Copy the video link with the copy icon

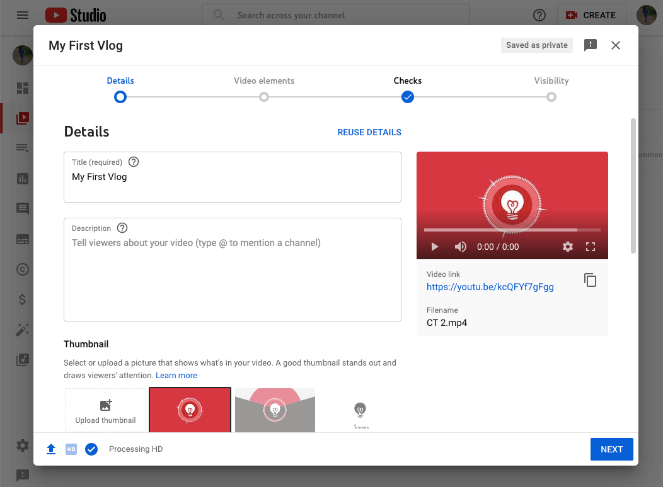(590, 280)
